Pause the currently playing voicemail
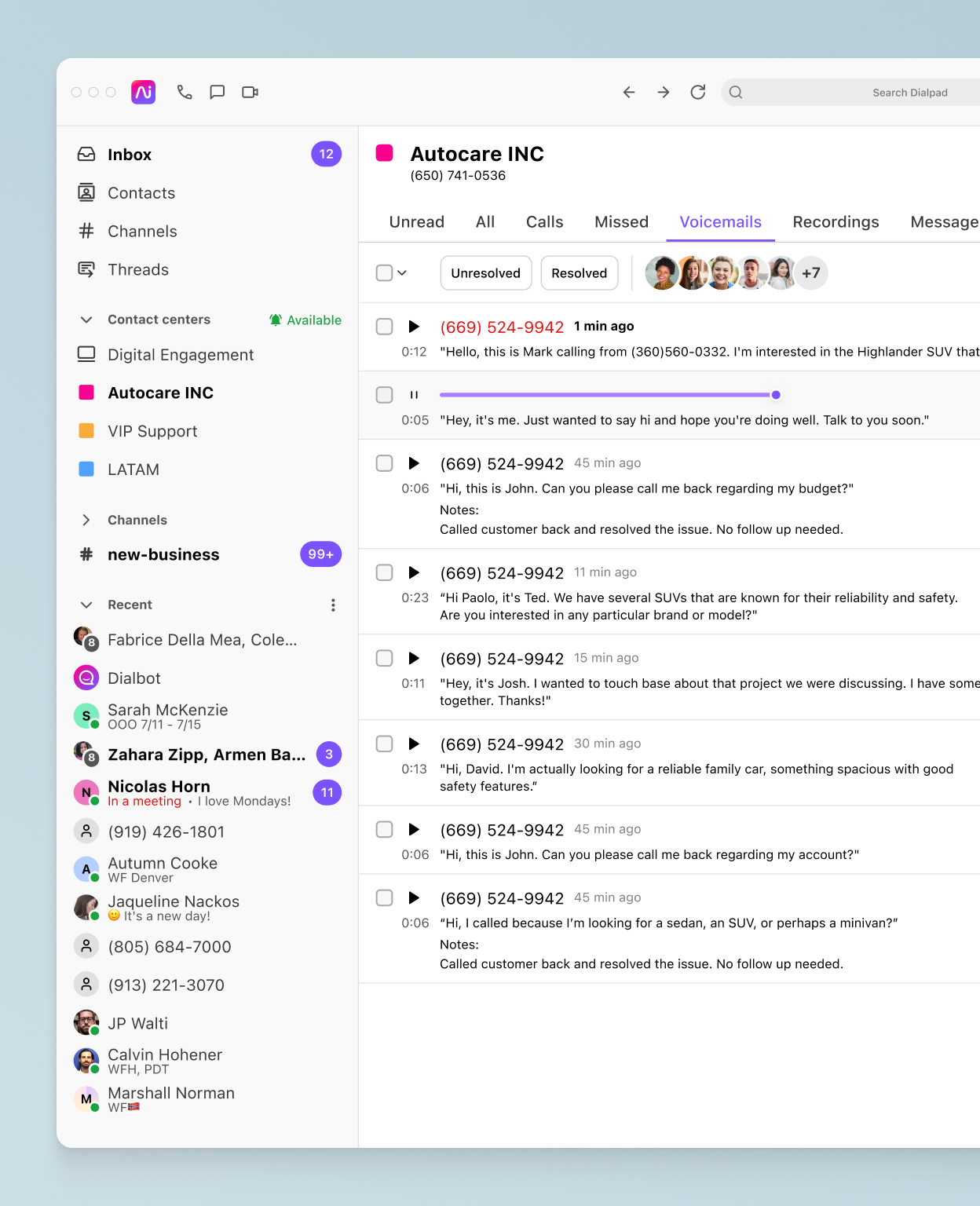Viewport: 980px width, 1206px height. (x=414, y=395)
